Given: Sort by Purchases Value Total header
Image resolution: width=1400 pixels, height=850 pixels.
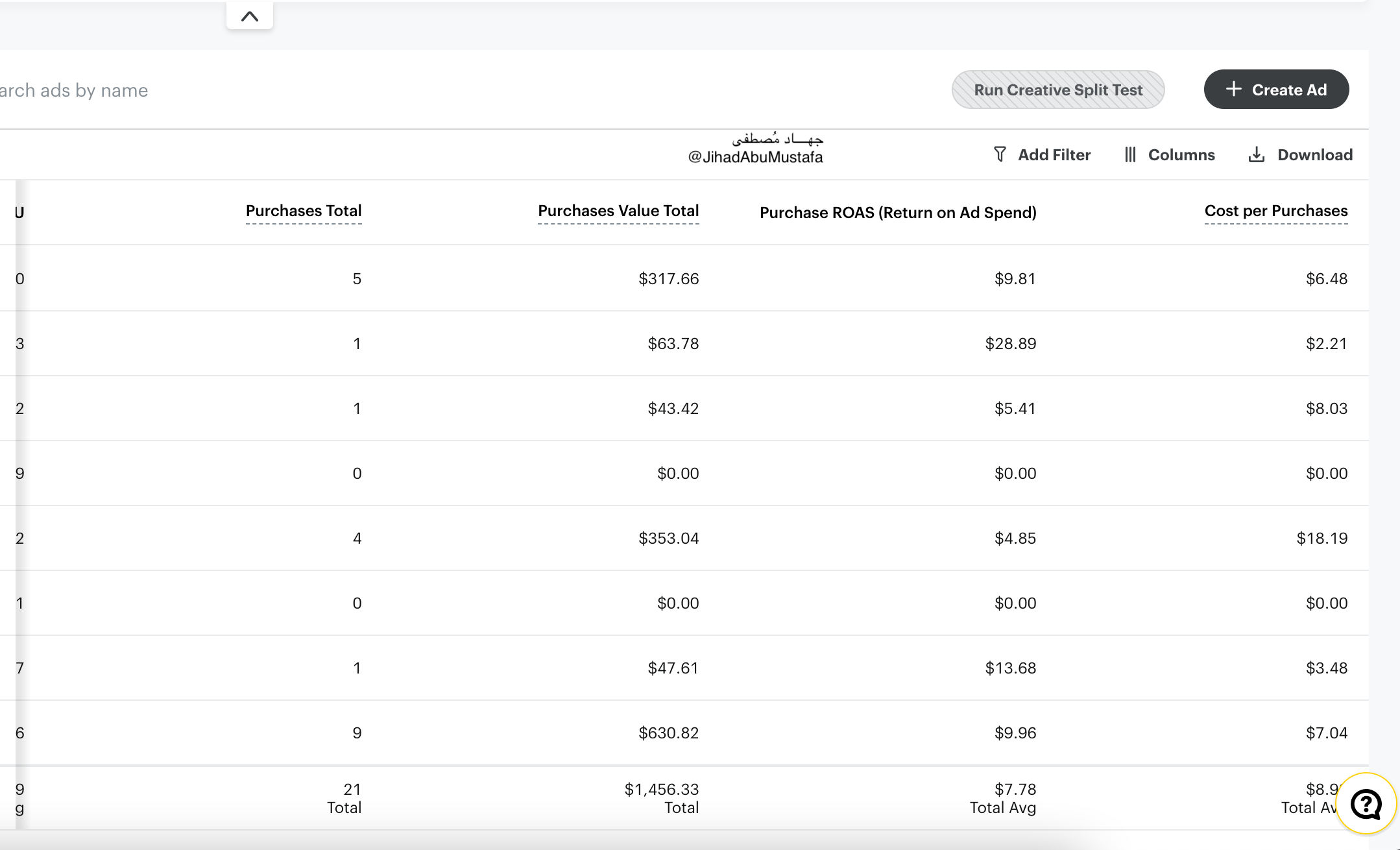Looking at the screenshot, I should tap(618, 211).
